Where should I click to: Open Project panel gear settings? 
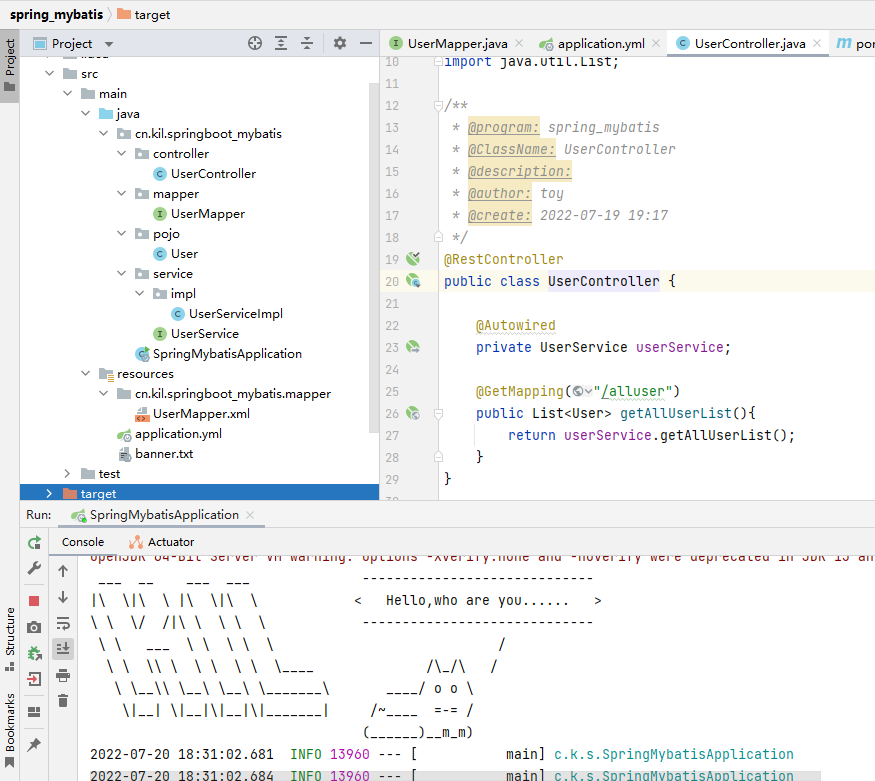340,43
